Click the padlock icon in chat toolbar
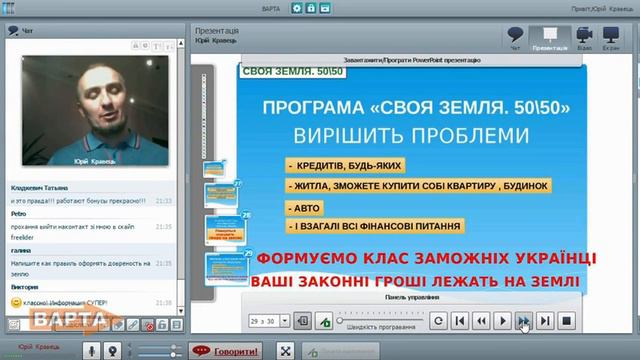 [162, 325]
